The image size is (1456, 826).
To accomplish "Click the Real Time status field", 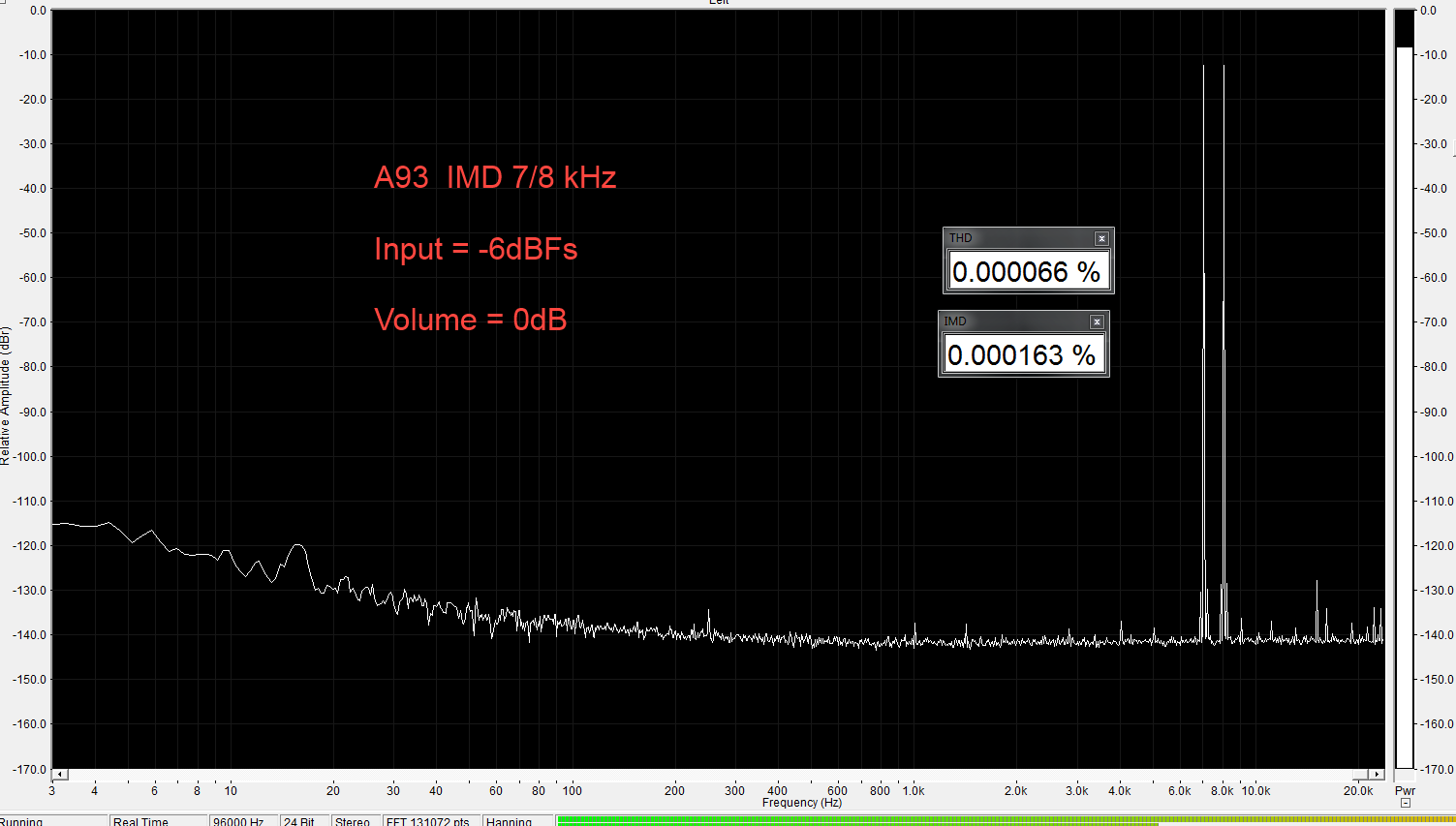I will [x=158, y=821].
